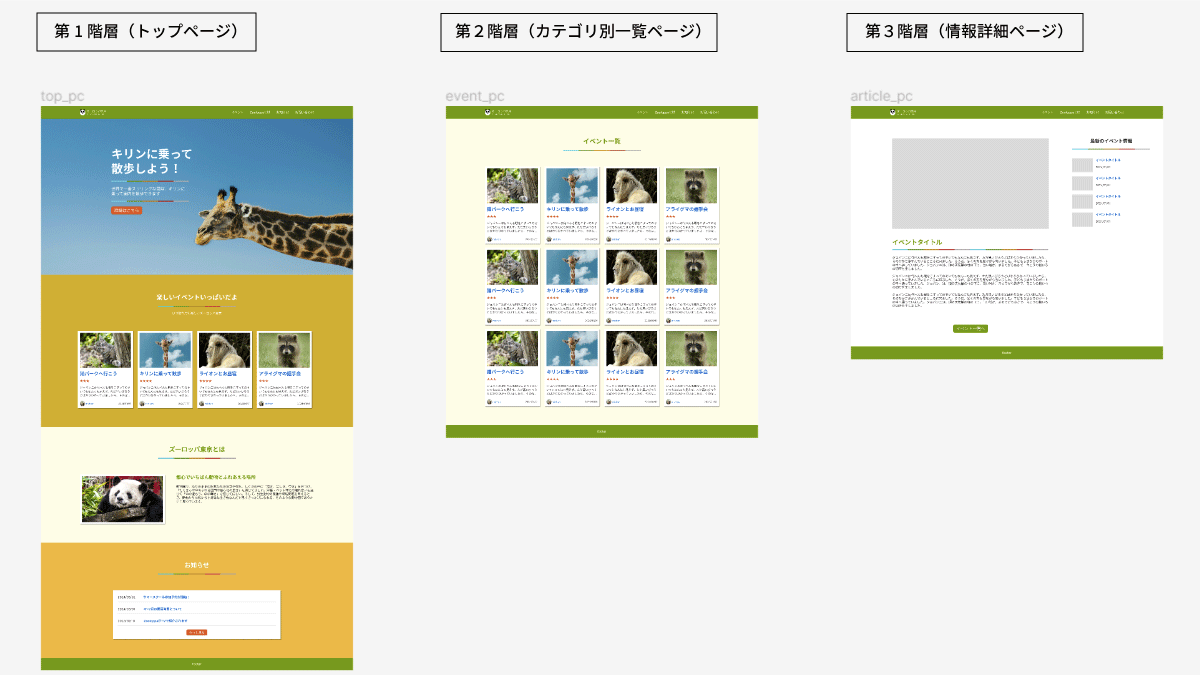Viewport: 1200px width, 675px height.
Task: Open the ライオンとお昼寝 card in top_pc
Action: 225,369
